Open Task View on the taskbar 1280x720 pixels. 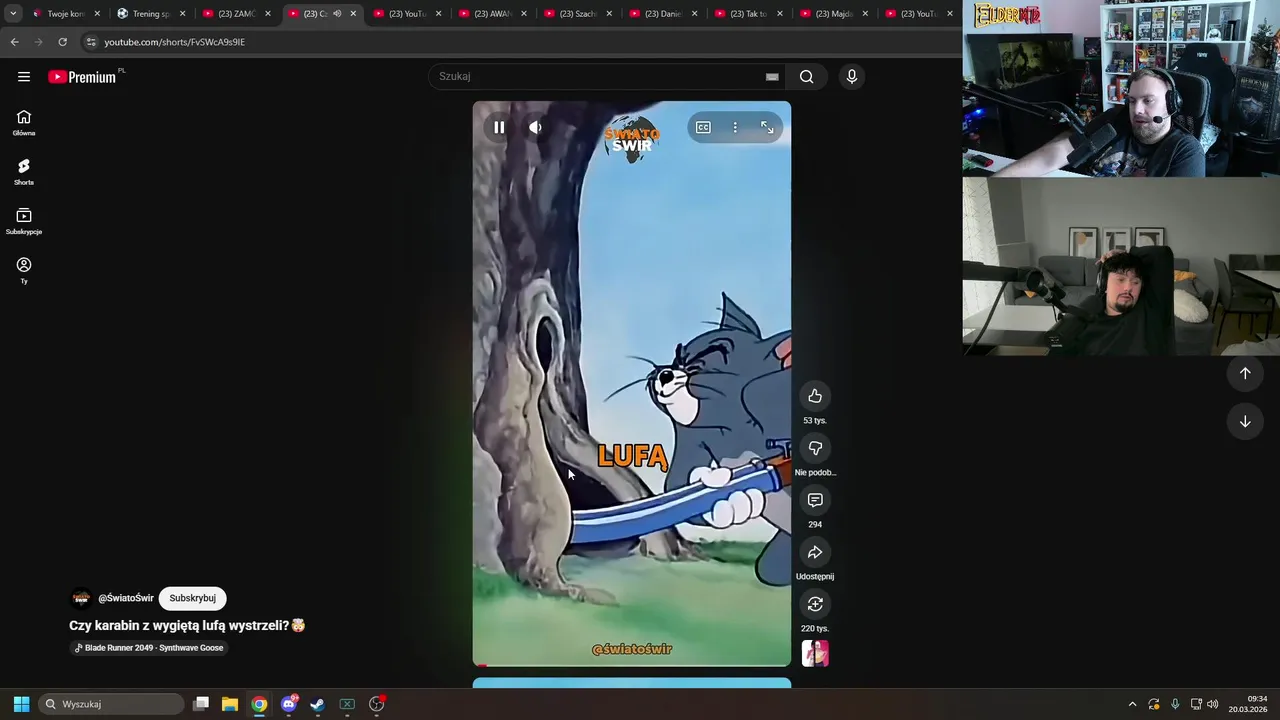click(x=201, y=704)
